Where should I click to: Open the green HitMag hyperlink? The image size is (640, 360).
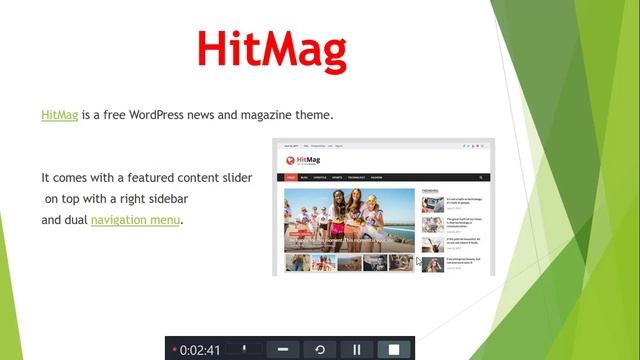(x=60, y=115)
